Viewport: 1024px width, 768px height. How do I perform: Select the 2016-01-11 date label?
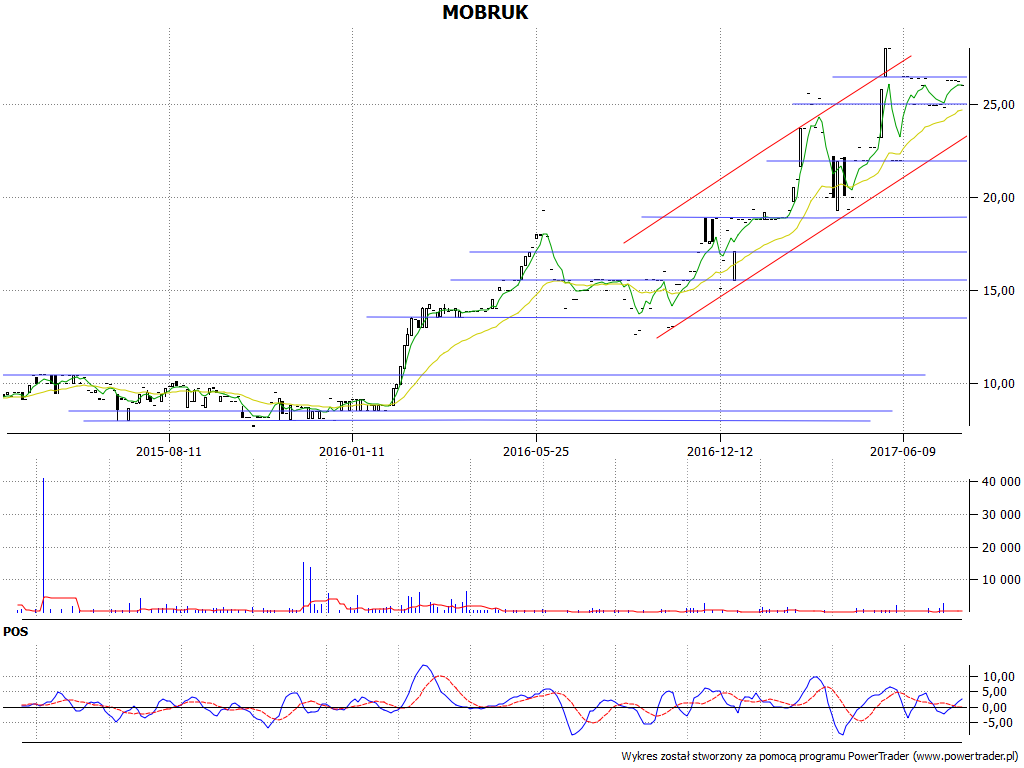(352, 451)
